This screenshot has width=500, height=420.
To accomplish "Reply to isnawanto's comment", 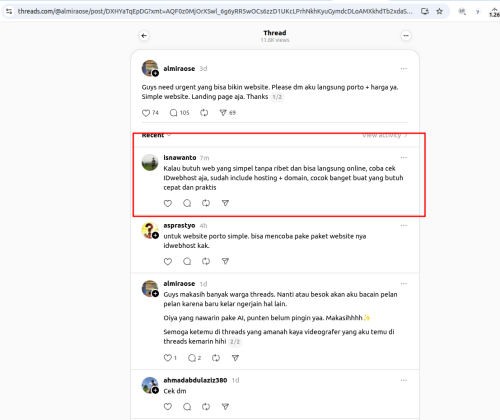I will point(187,203).
